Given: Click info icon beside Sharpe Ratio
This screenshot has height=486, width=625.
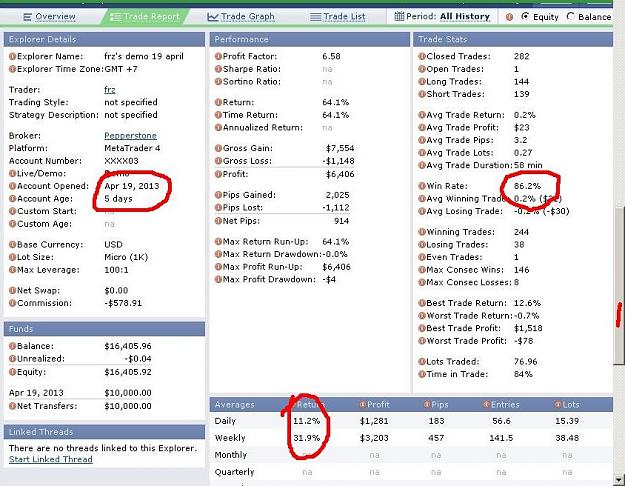Looking at the screenshot, I should pos(218,69).
